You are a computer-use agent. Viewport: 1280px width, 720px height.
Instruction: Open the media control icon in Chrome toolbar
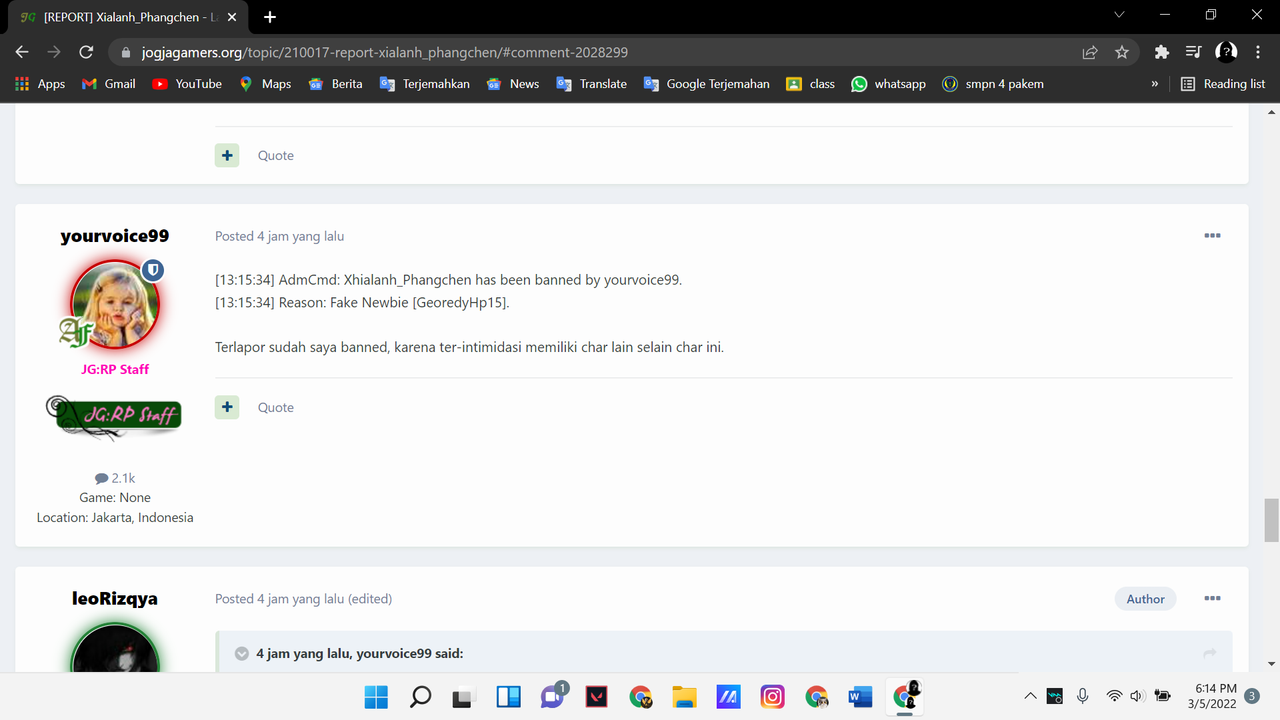pyautogui.click(x=1193, y=52)
